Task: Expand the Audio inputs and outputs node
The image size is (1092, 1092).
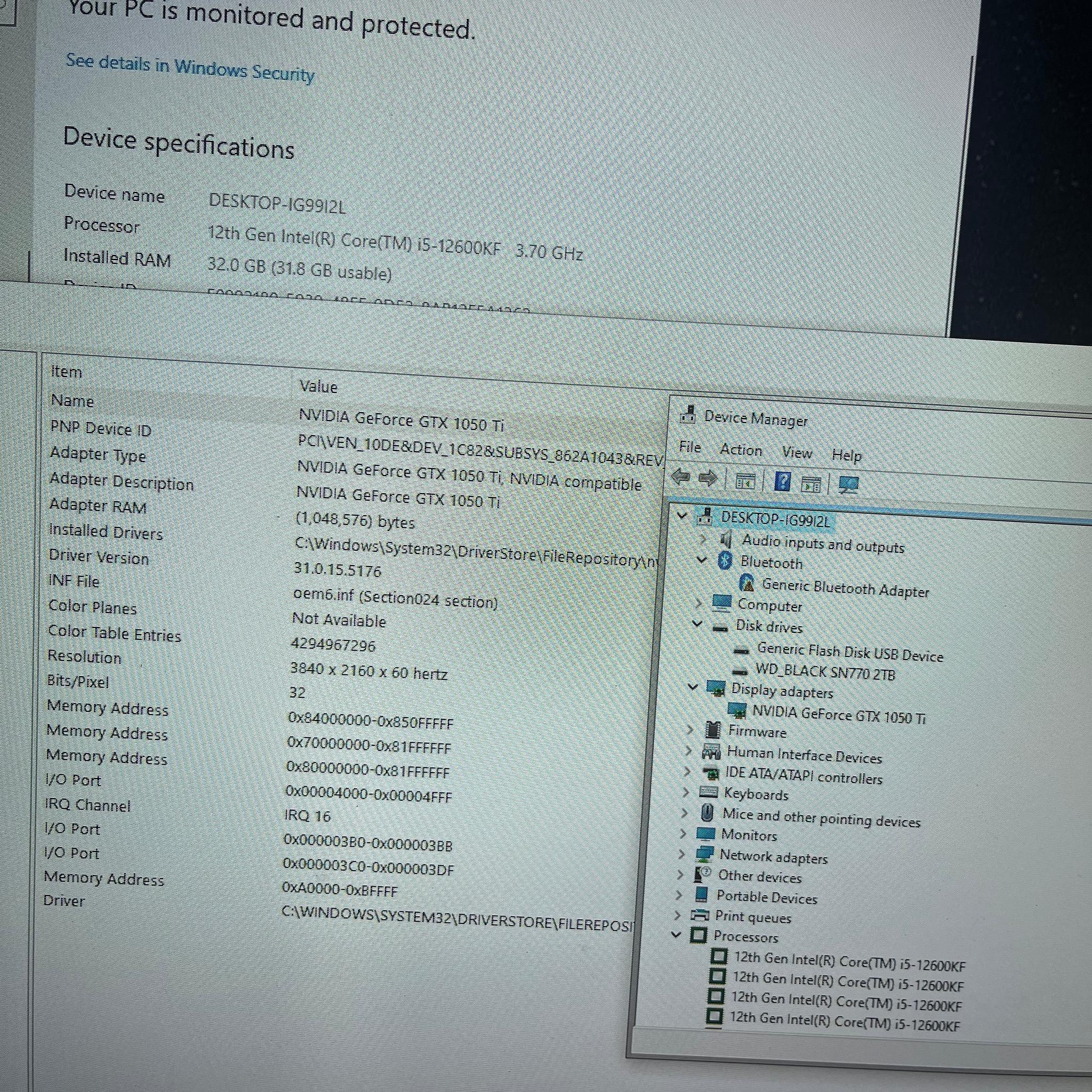Action: coord(703,539)
